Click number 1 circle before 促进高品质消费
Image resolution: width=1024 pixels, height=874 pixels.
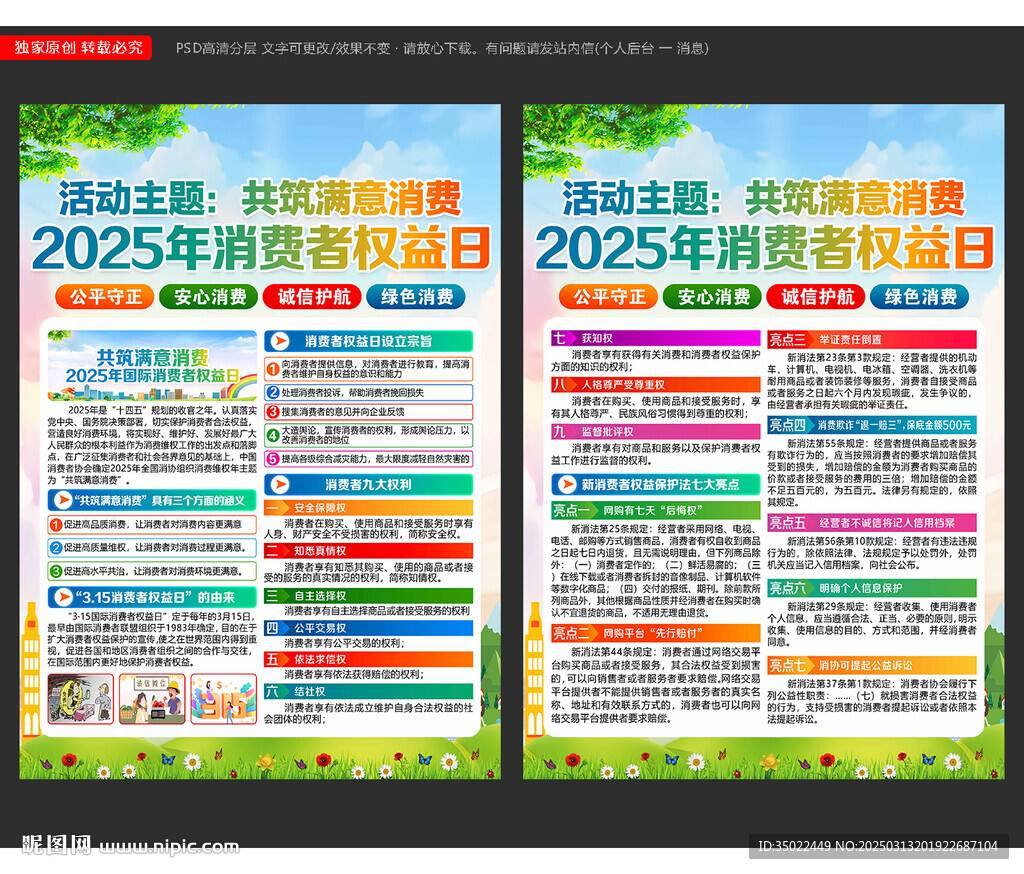pos(56,525)
